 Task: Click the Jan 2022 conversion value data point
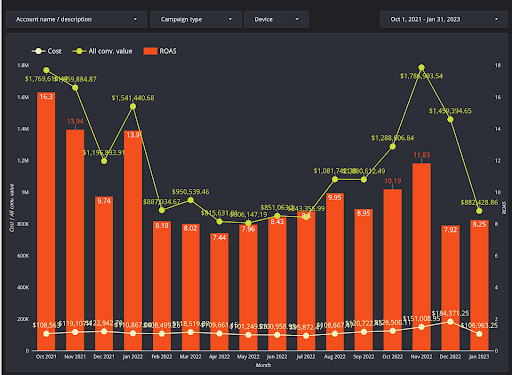(x=133, y=106)
